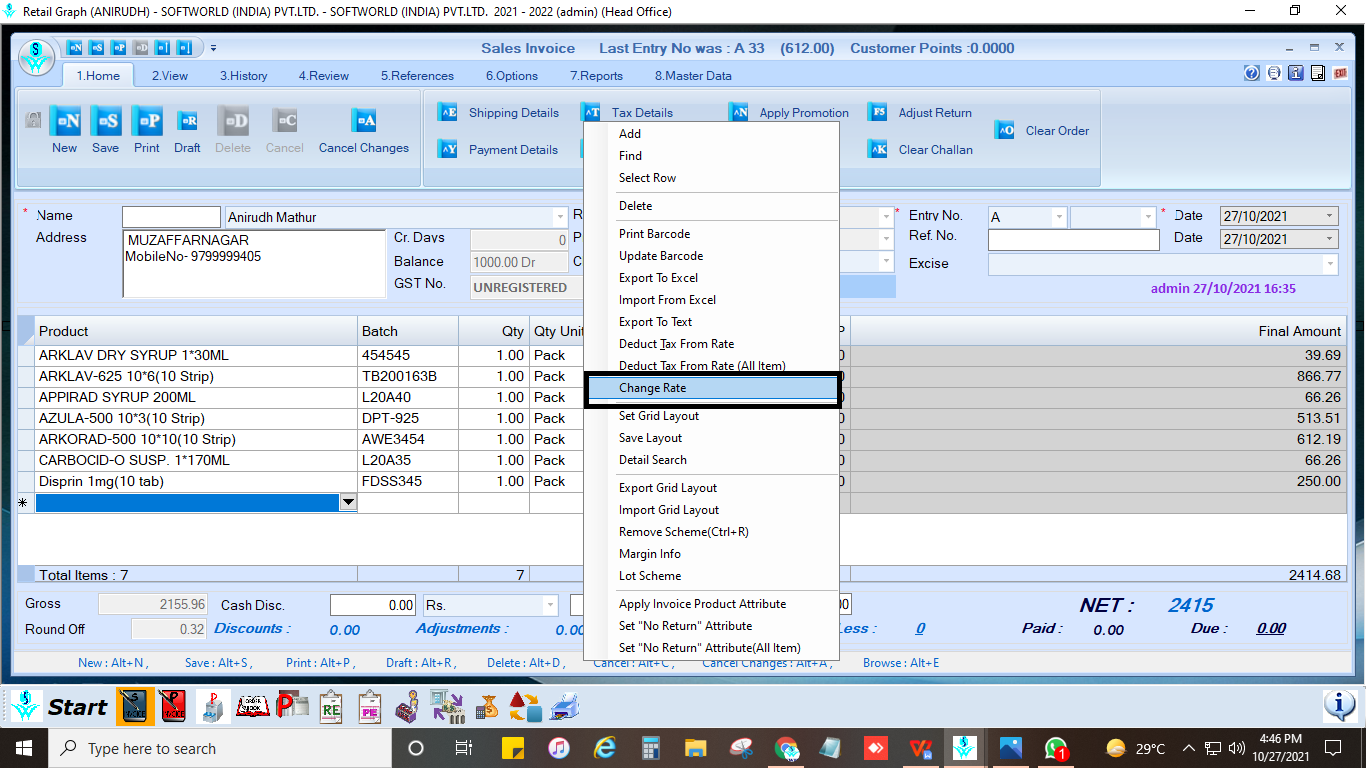Screen dimensions: 1366x768
Task: Switch to the 3.History tab
Action: click(x=244, y=75)
